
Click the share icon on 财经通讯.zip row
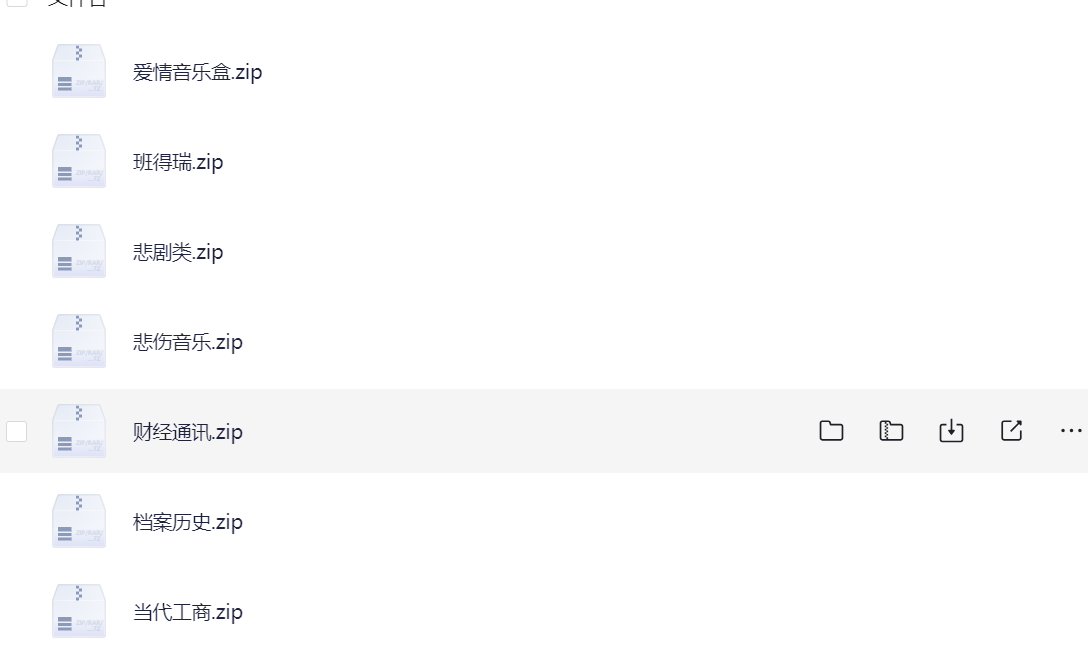click(1010, 430)
